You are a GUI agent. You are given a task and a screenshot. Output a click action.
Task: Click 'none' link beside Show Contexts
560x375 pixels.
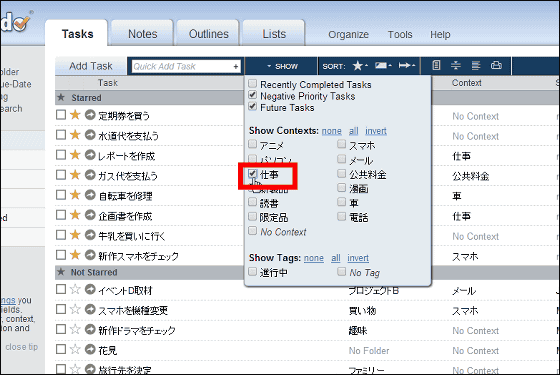tap(331, 131)
